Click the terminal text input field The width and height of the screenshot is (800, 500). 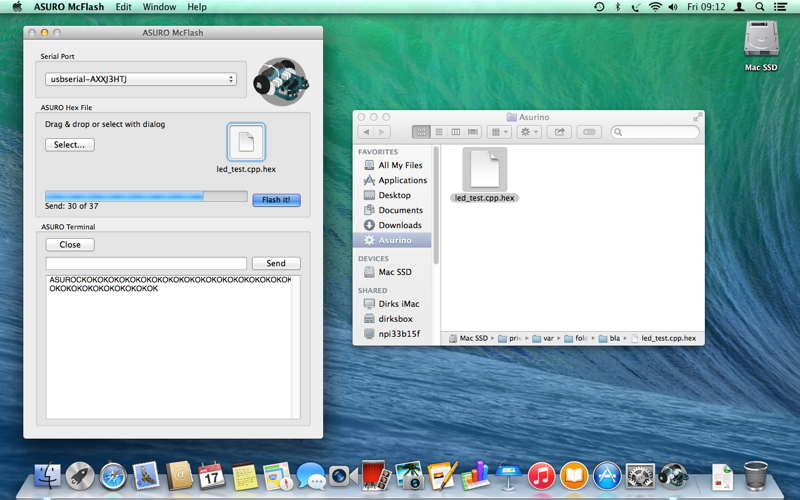pos(146,263)
